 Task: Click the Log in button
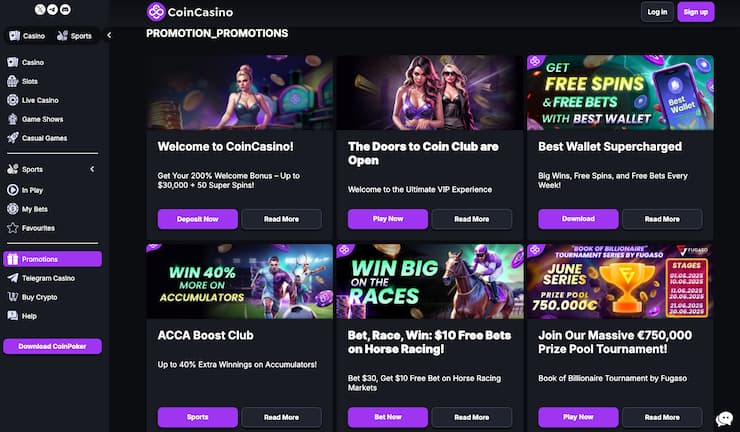click(657, 12)
